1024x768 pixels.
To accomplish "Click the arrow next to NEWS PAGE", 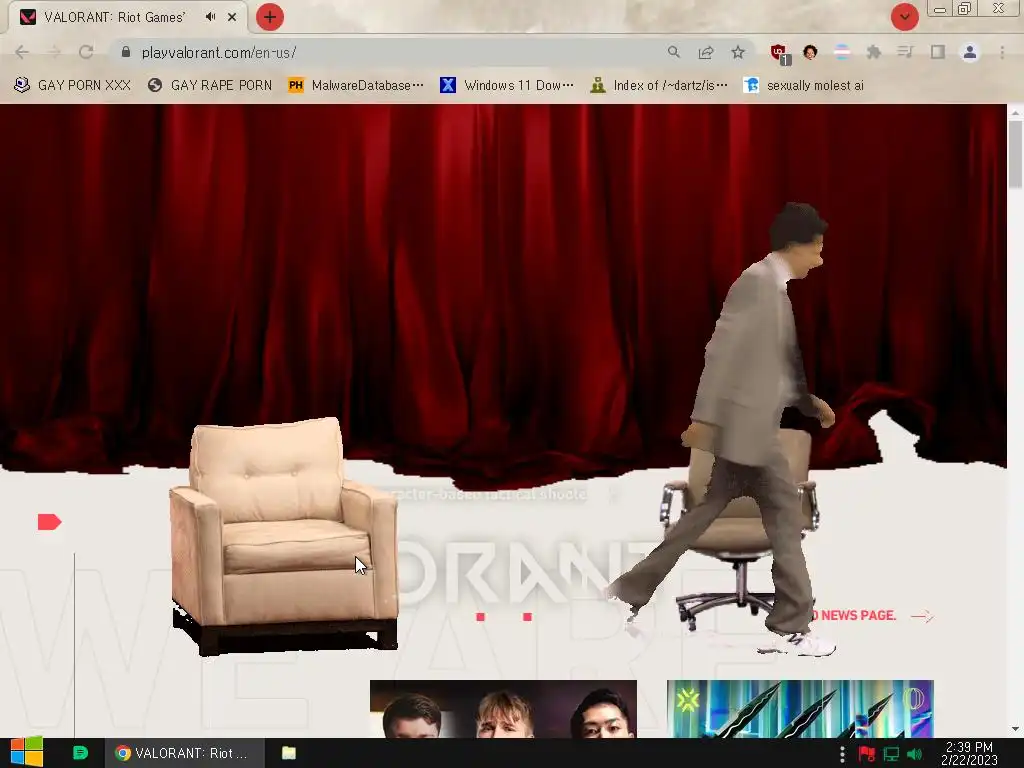I will (922, 616).
